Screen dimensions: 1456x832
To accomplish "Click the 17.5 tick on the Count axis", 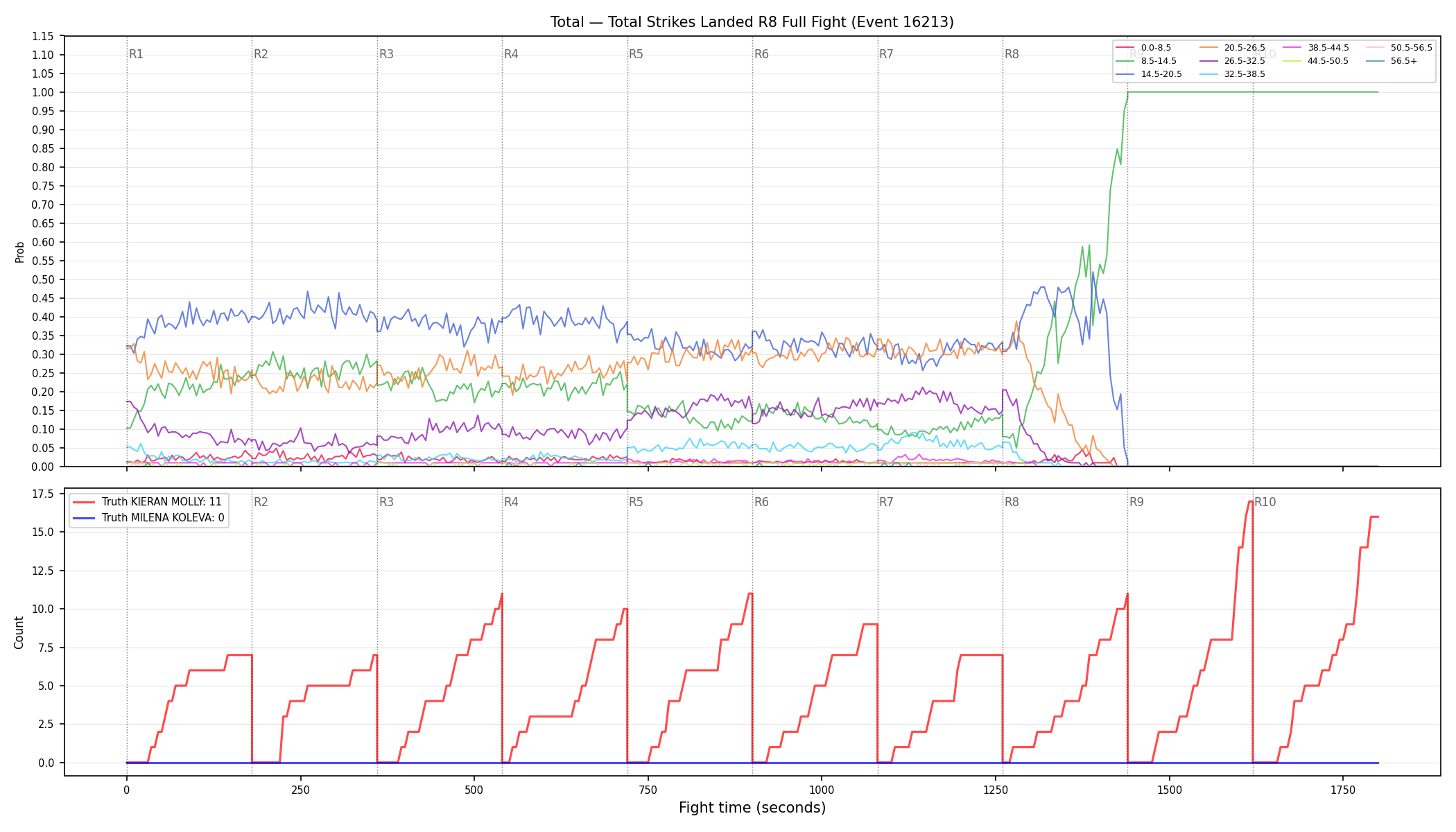I will (43, 494).
